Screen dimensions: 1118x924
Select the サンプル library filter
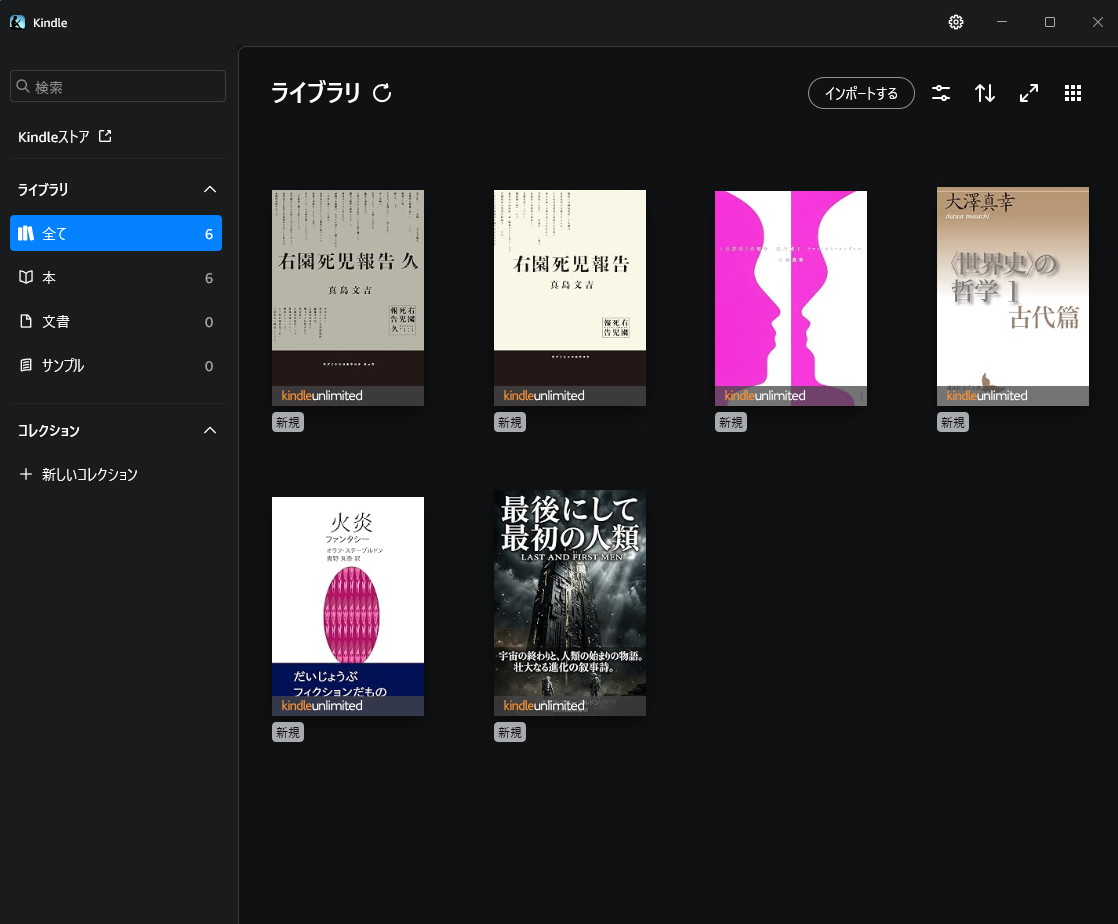(116, 366)
